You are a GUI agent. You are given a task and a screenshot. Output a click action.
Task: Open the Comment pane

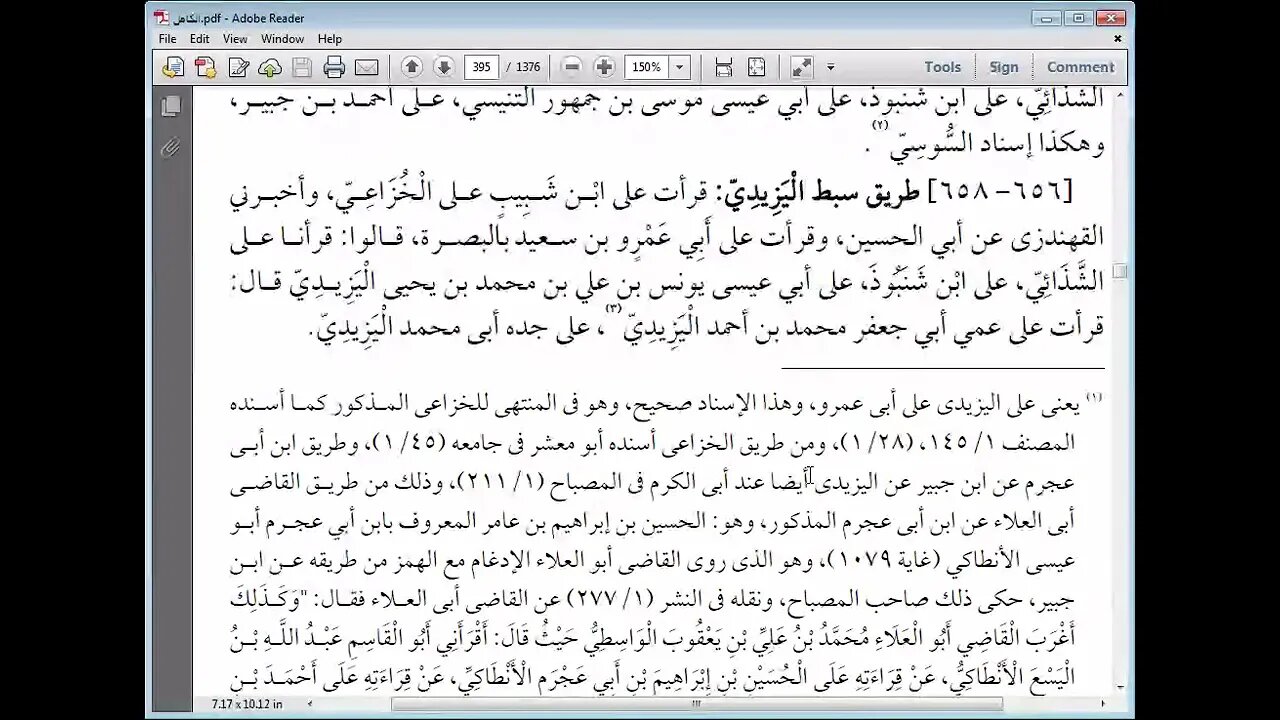1080,67
